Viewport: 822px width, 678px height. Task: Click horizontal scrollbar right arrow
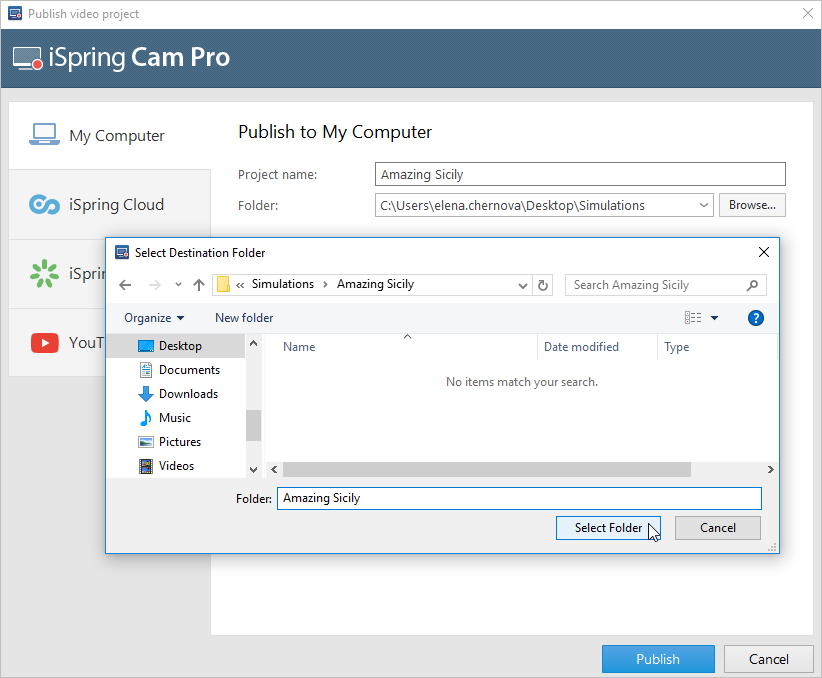pos(771,470)
